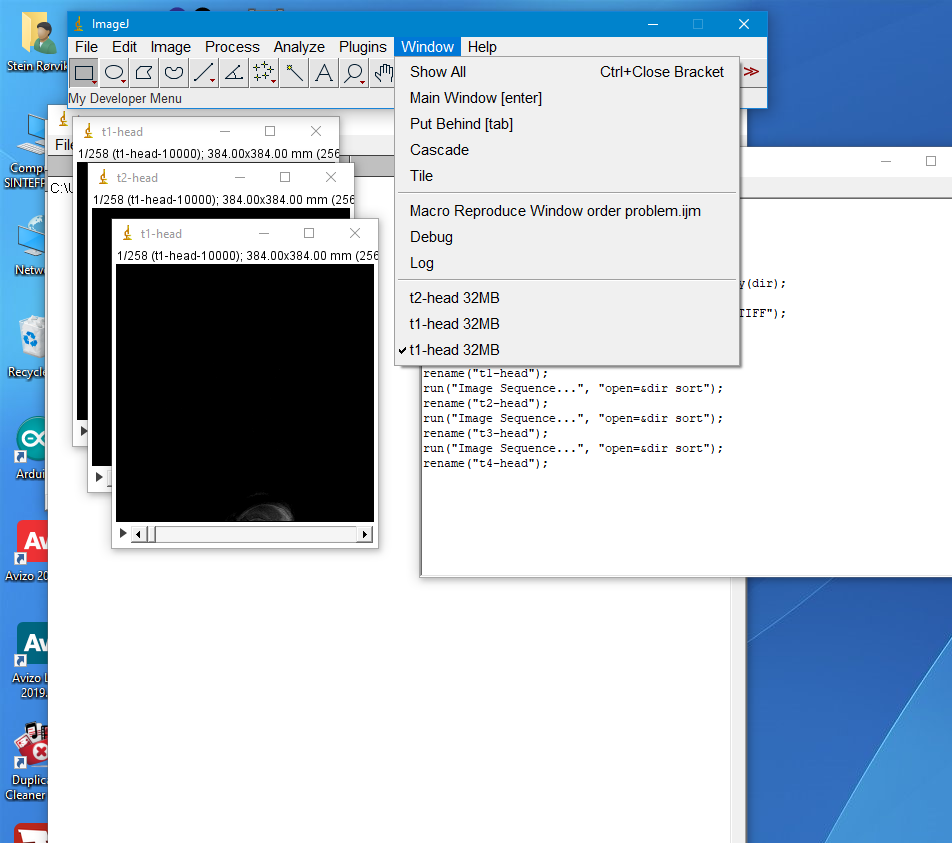Choose Cascade from the Window menu
952x843 pixels.
439,150
